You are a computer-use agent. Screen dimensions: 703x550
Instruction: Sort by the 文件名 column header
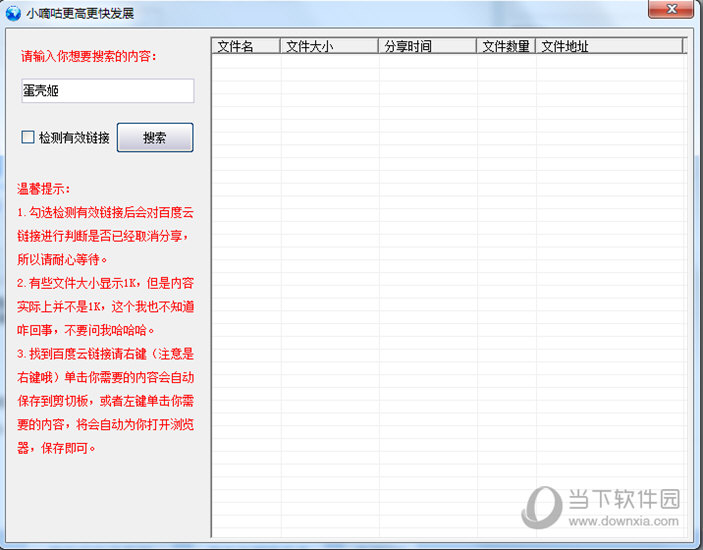coord(246,46)
